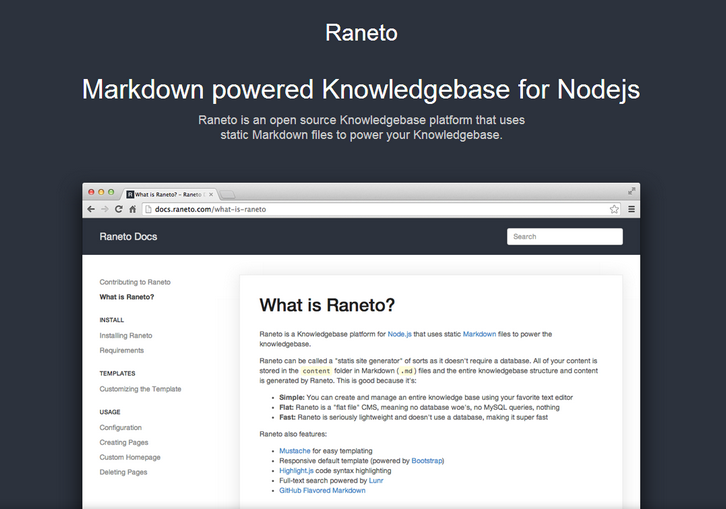
Task: Click the Raneto Docs header title
Action: [128, 237]
